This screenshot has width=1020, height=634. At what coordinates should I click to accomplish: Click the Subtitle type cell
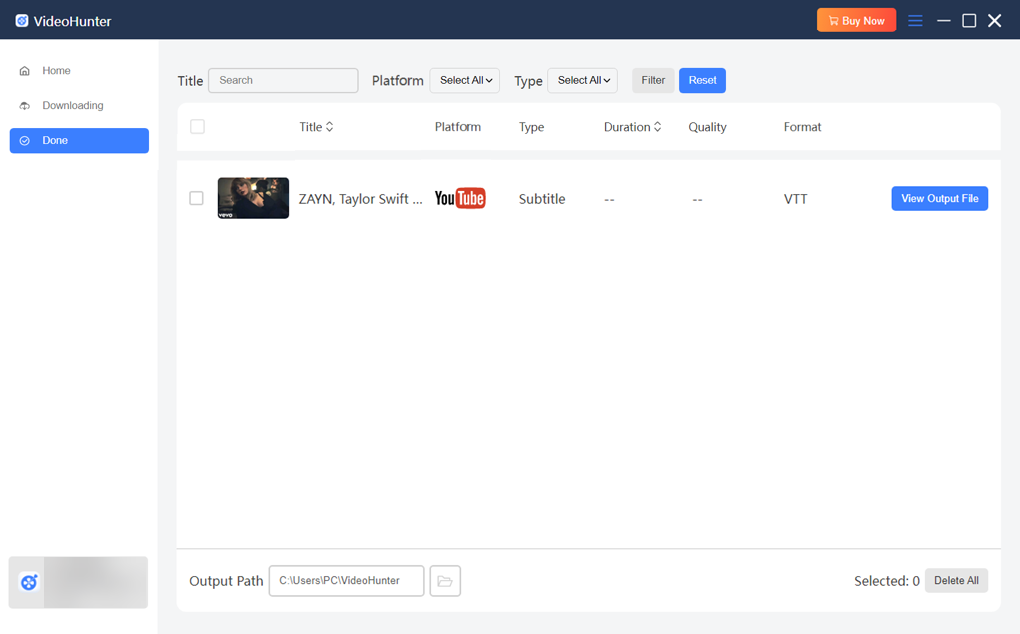tap(542, 199)
